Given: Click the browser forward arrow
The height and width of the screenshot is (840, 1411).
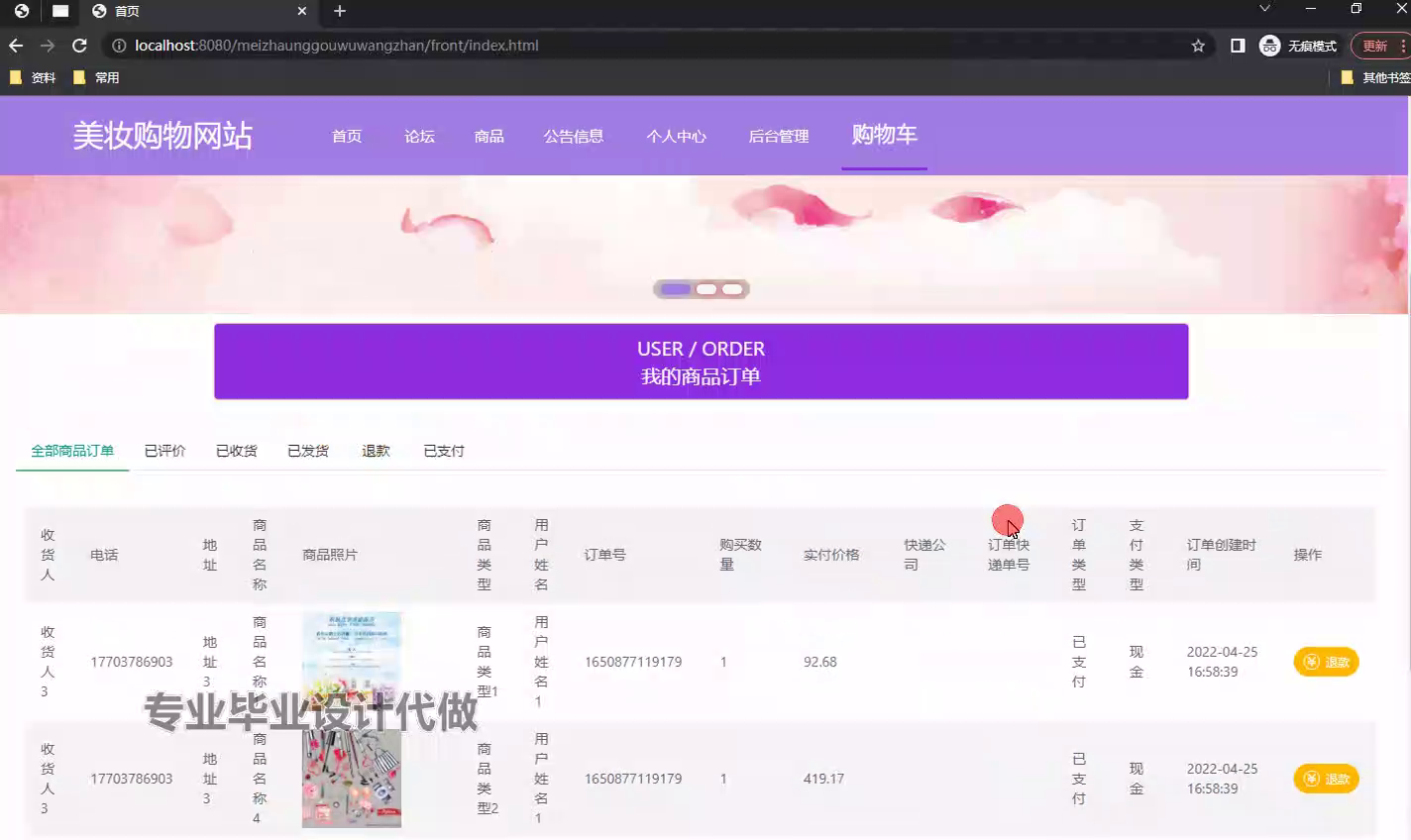Looking at the screenshot, I should tap(48, 46).
